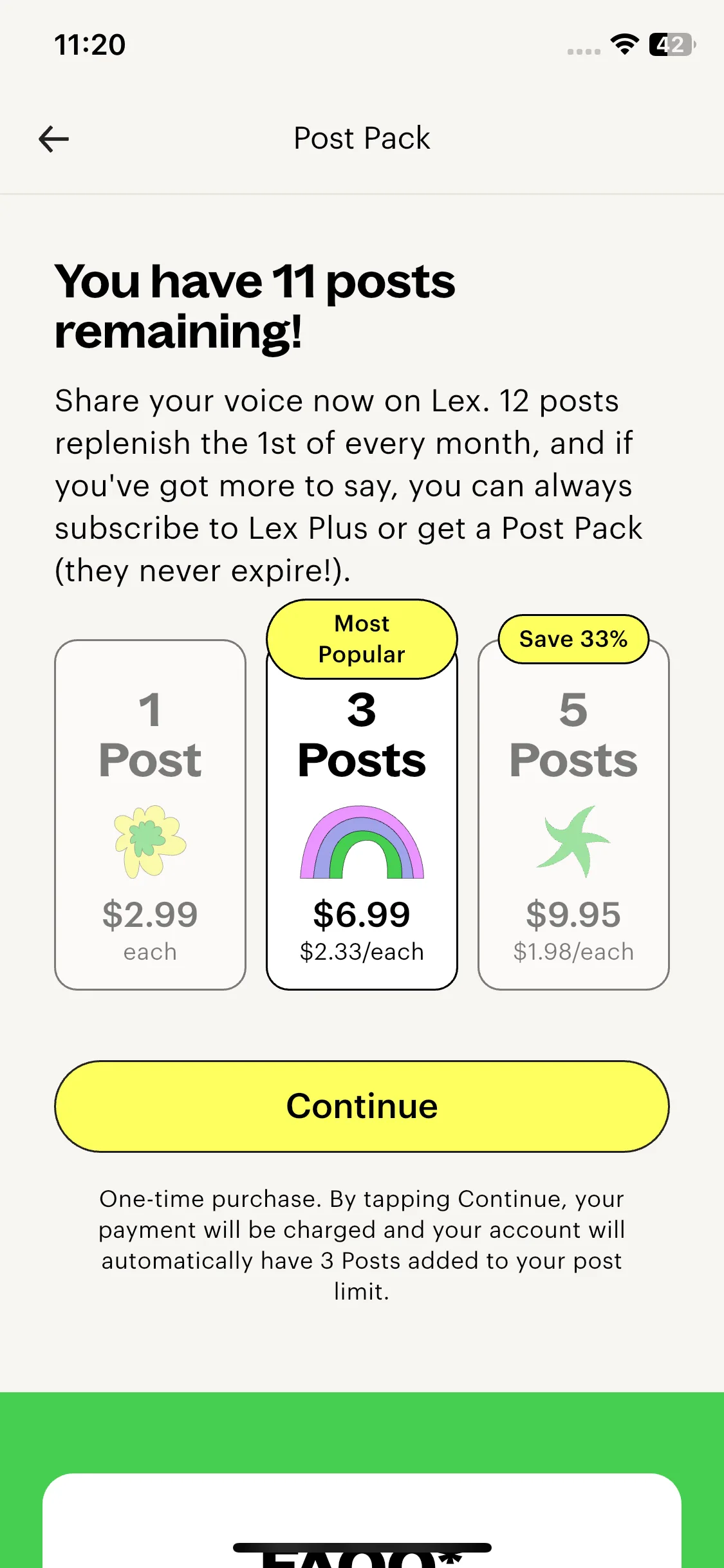The image size is (724, 1568).
Task: Tap the rainbow illustration icon
Action: (362, 842)
